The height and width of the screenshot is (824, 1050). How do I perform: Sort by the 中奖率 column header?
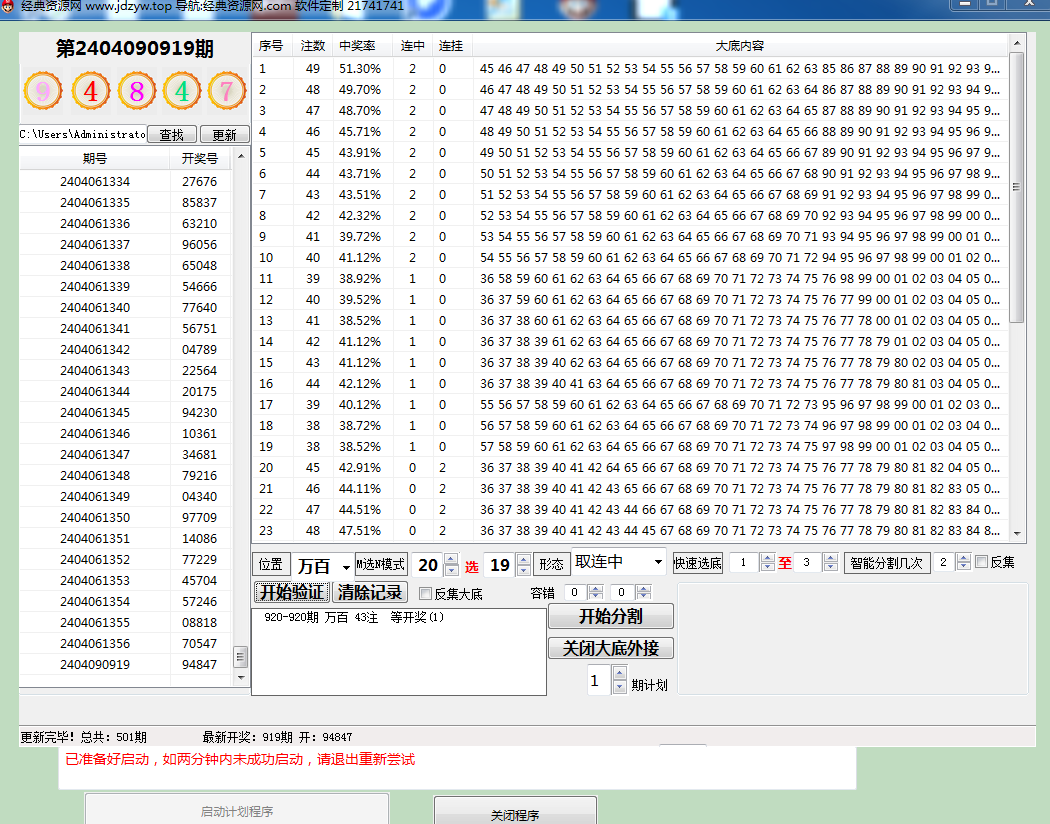(357, 46)
